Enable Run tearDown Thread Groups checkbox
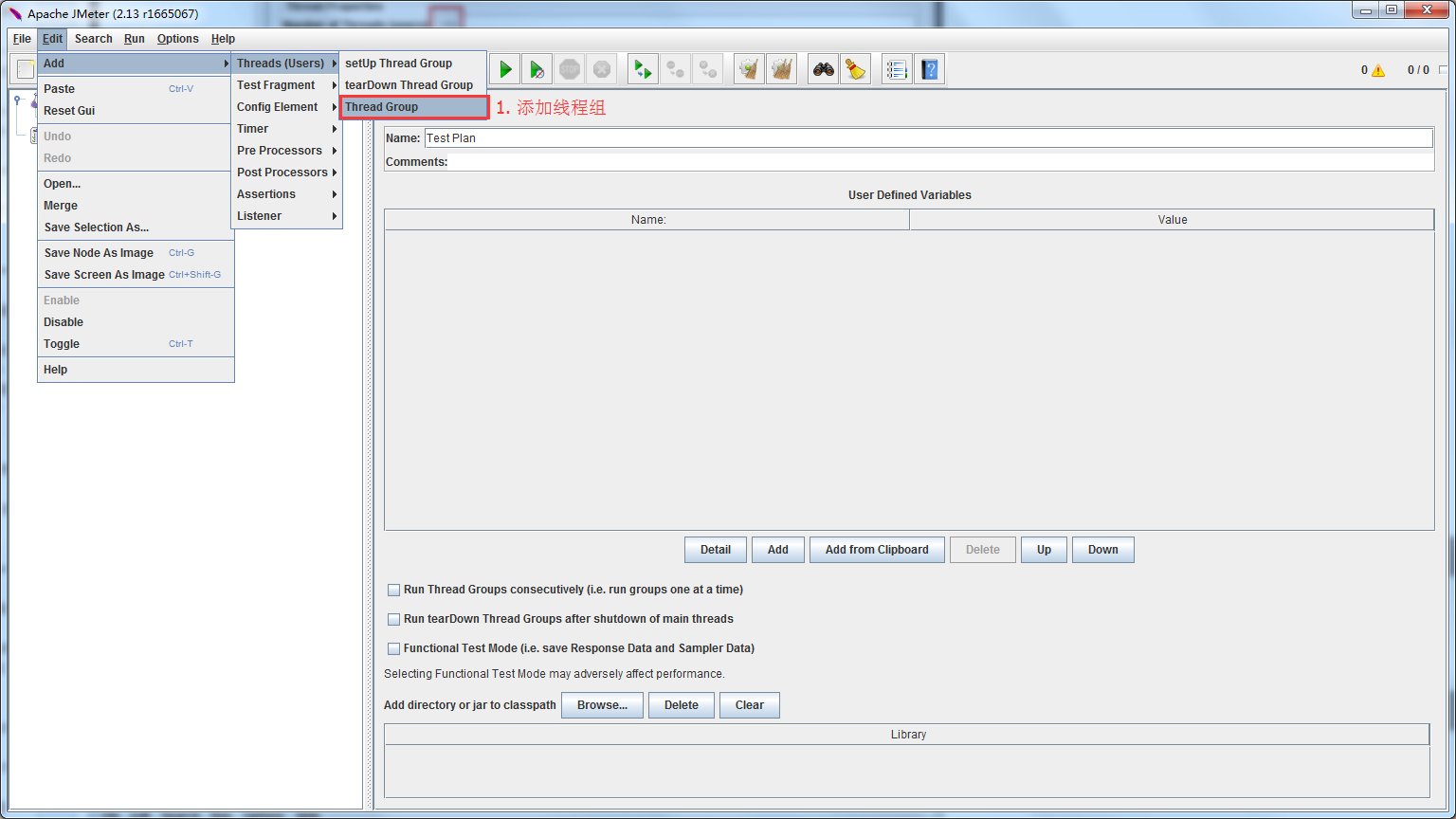 [393, 619]
